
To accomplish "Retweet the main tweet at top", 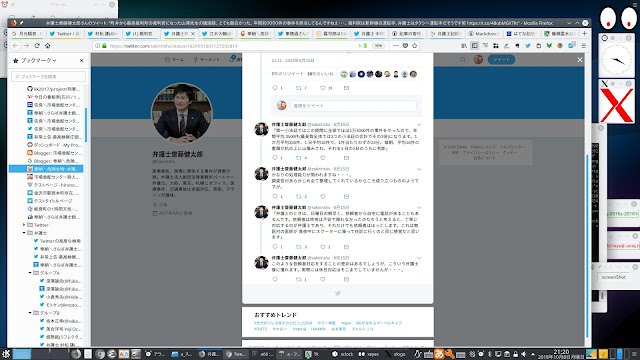I will [x=298, y=88].
